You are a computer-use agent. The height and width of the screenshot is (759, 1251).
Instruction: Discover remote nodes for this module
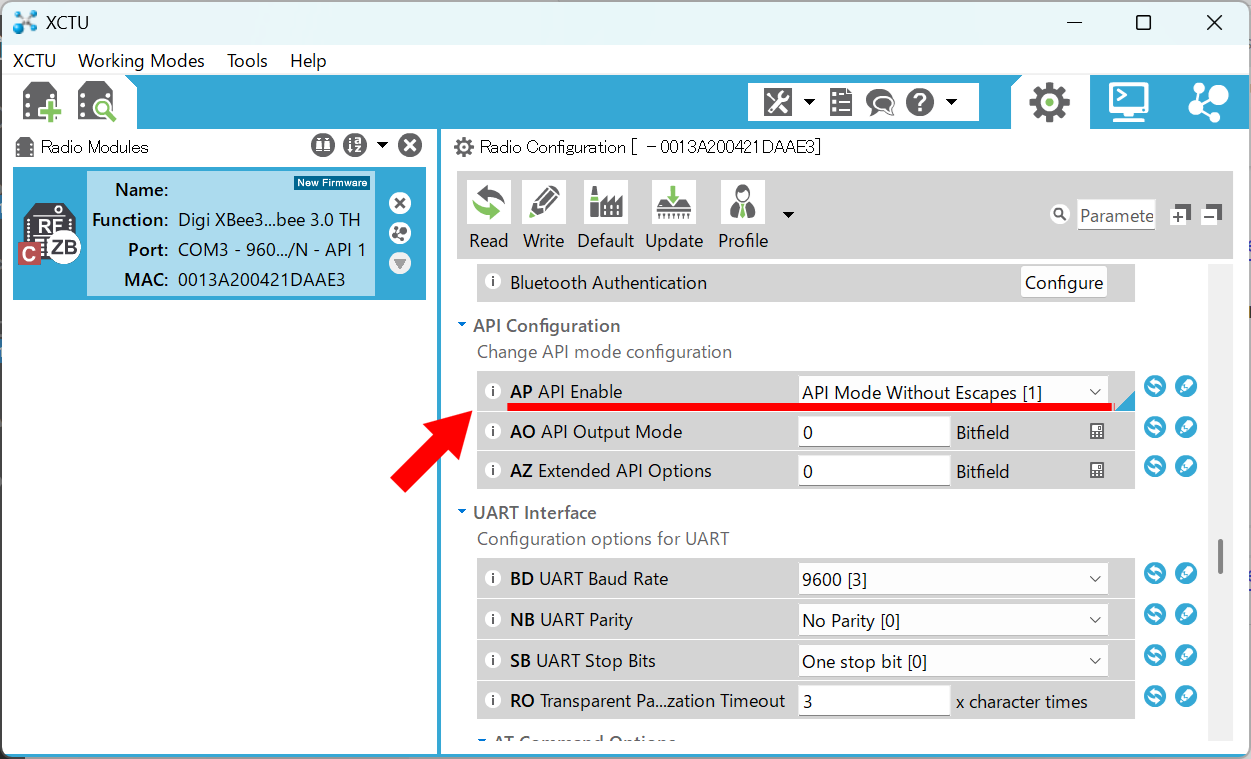click(400, 233)
